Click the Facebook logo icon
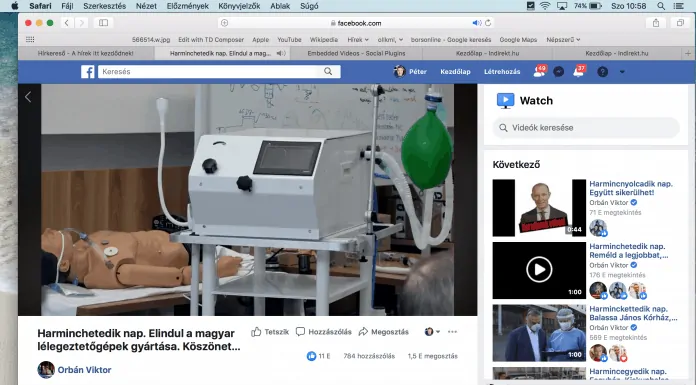 87,71
